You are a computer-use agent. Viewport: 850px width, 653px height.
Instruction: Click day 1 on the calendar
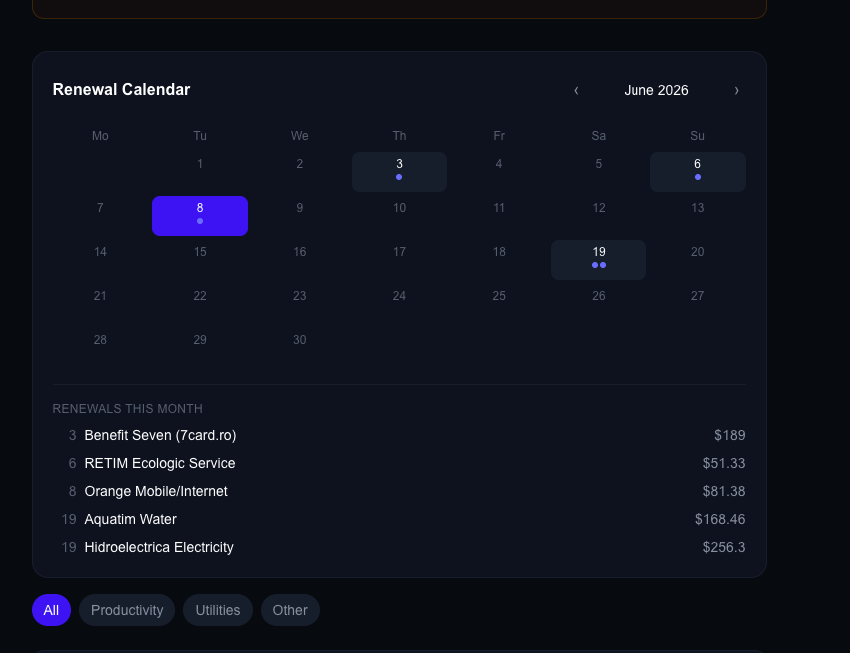(200, 172)
